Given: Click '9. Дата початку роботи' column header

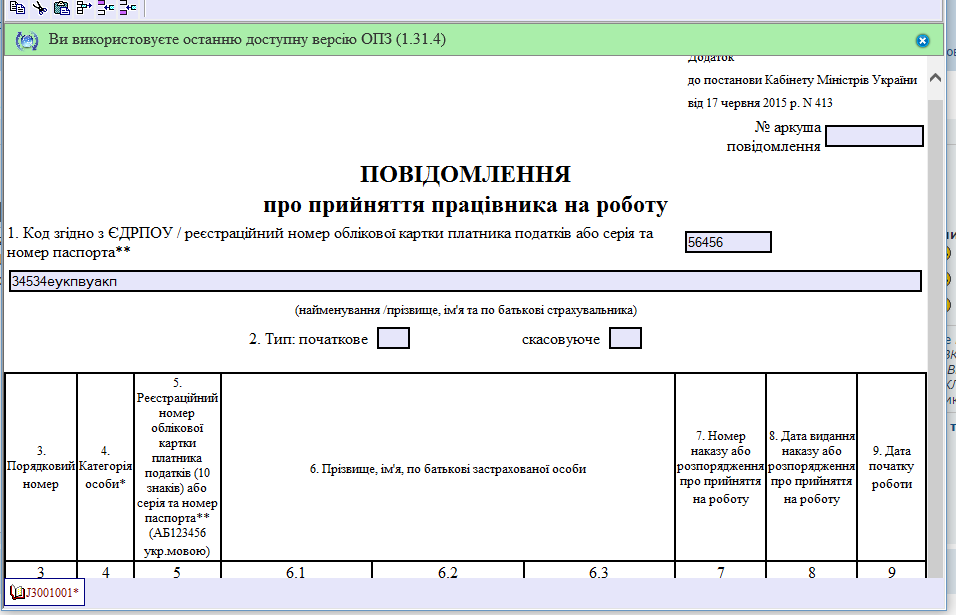Looking at the screenshot, I should pos(891,467).
